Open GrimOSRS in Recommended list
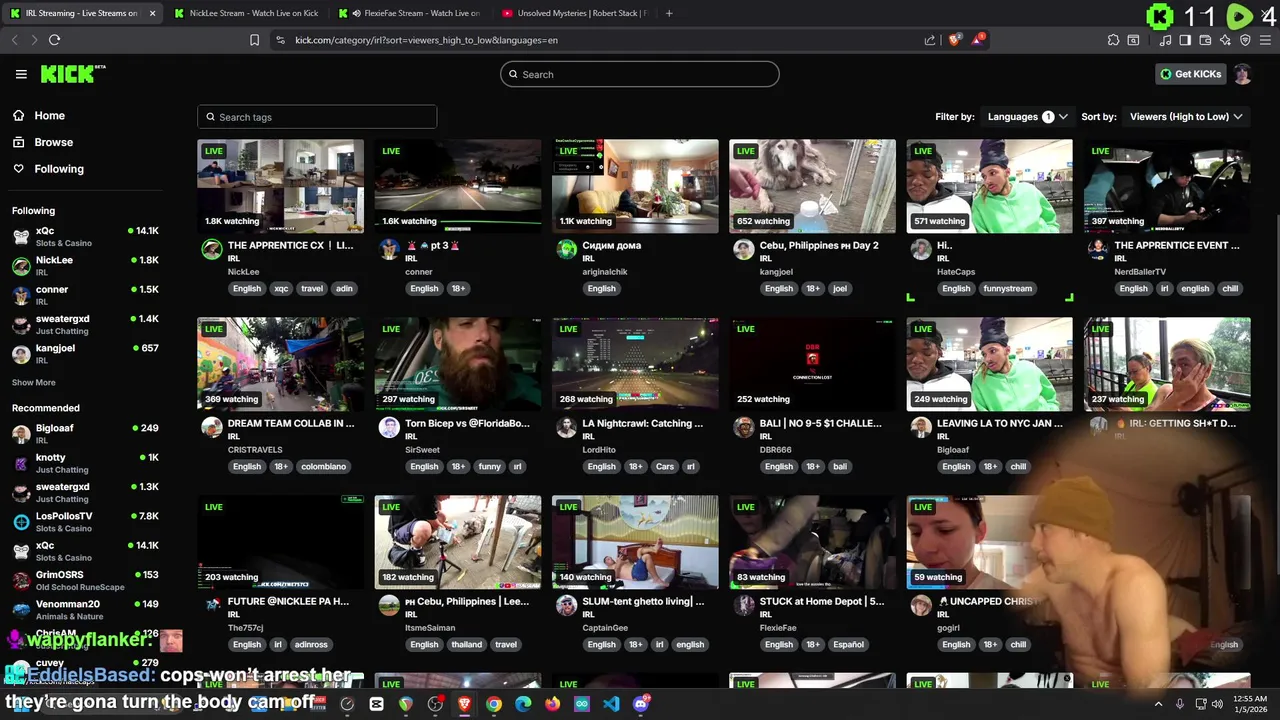 coord(85,580)
